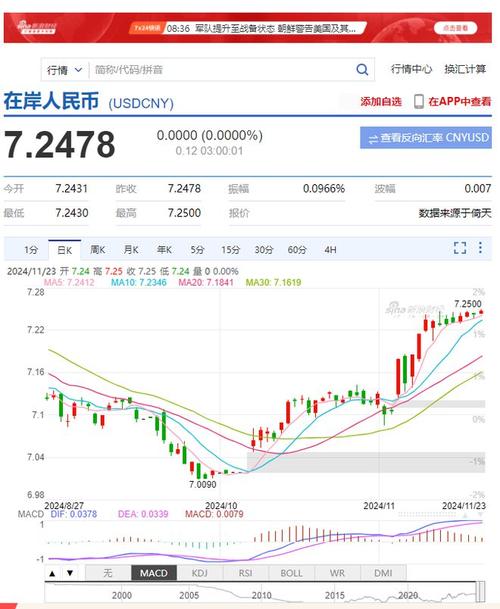
Task: Click the timeline range slider handle
Action: pyautogui.click(x=481, y=592)
